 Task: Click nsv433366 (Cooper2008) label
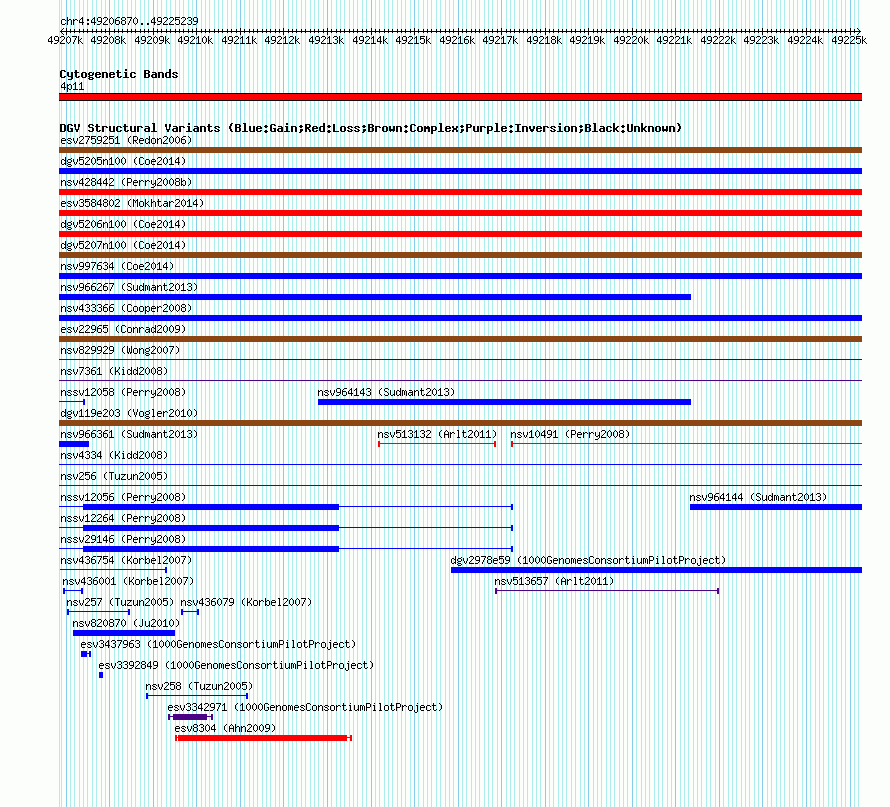tap(126, 308)
